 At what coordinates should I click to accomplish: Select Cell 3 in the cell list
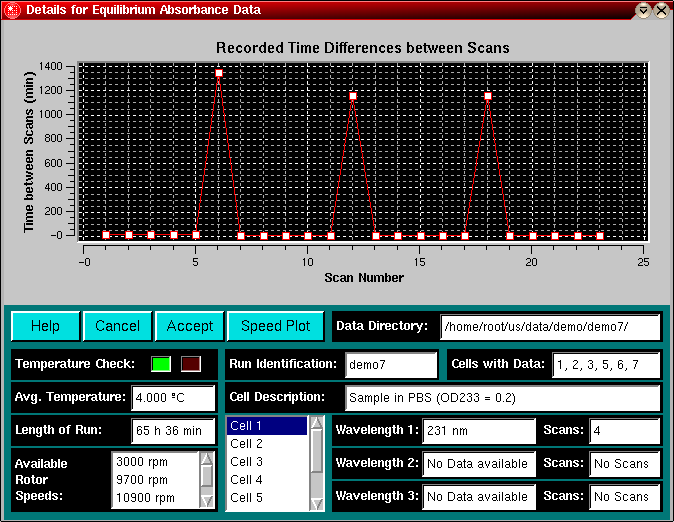(267, 462)
